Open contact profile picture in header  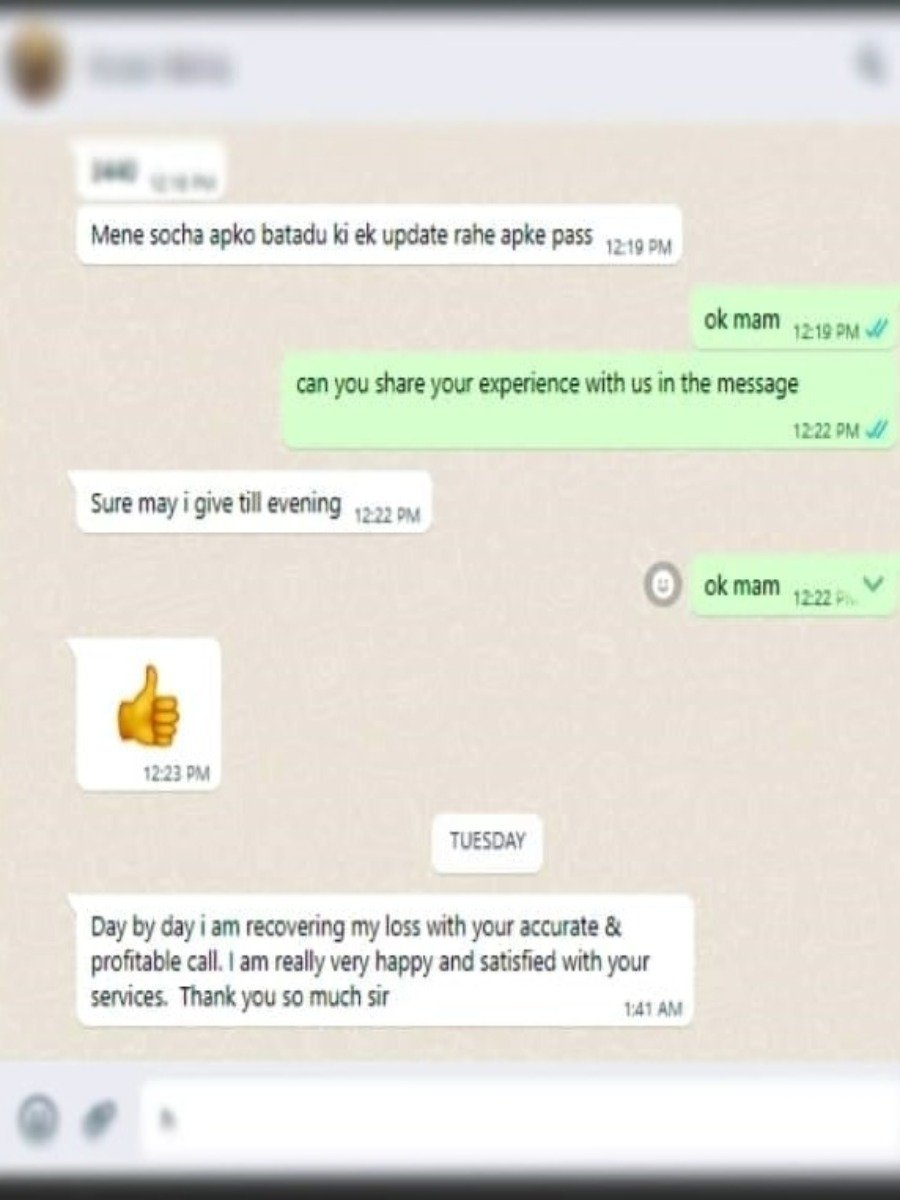36,66
